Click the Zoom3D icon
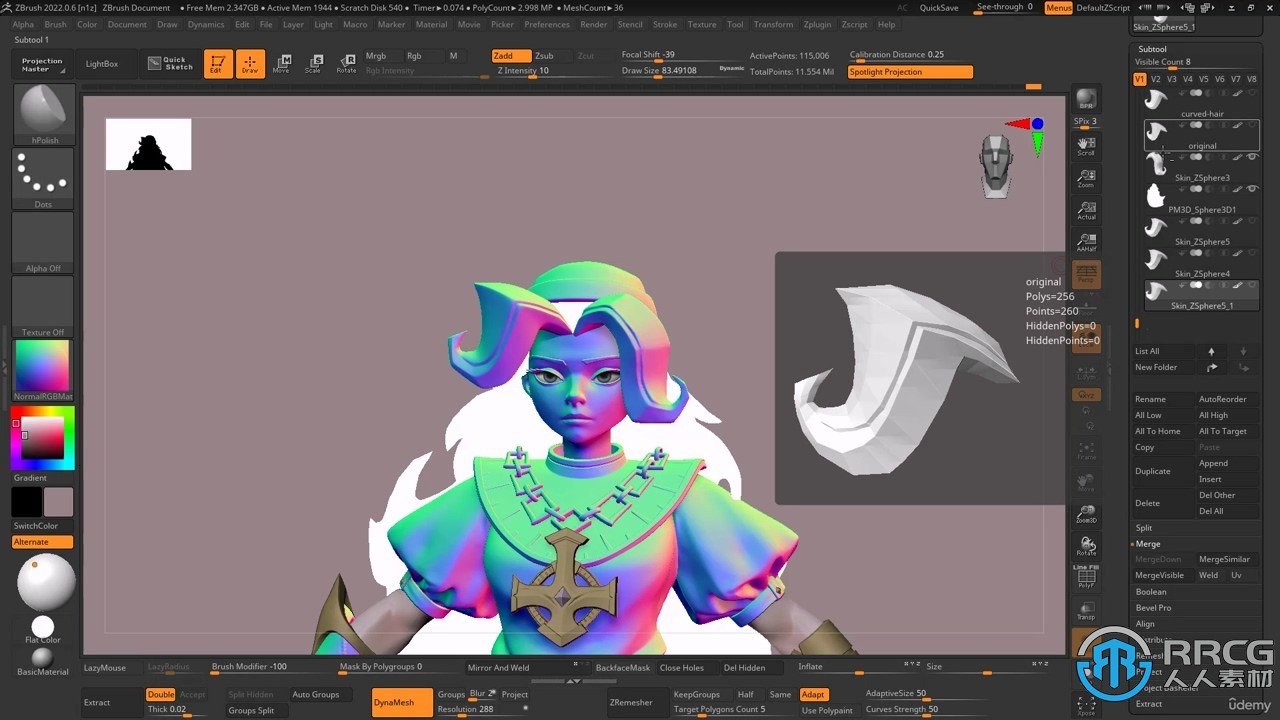 coord(1086,514)
